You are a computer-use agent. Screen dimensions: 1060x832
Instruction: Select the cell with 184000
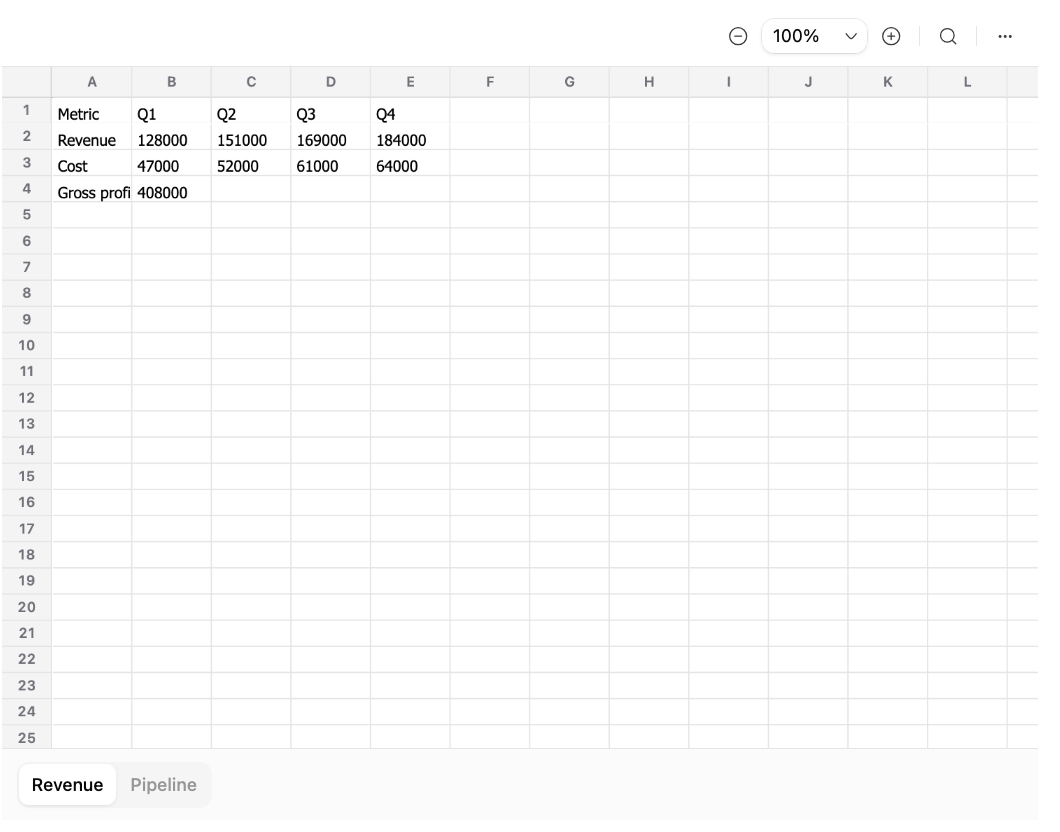(410, 137)
